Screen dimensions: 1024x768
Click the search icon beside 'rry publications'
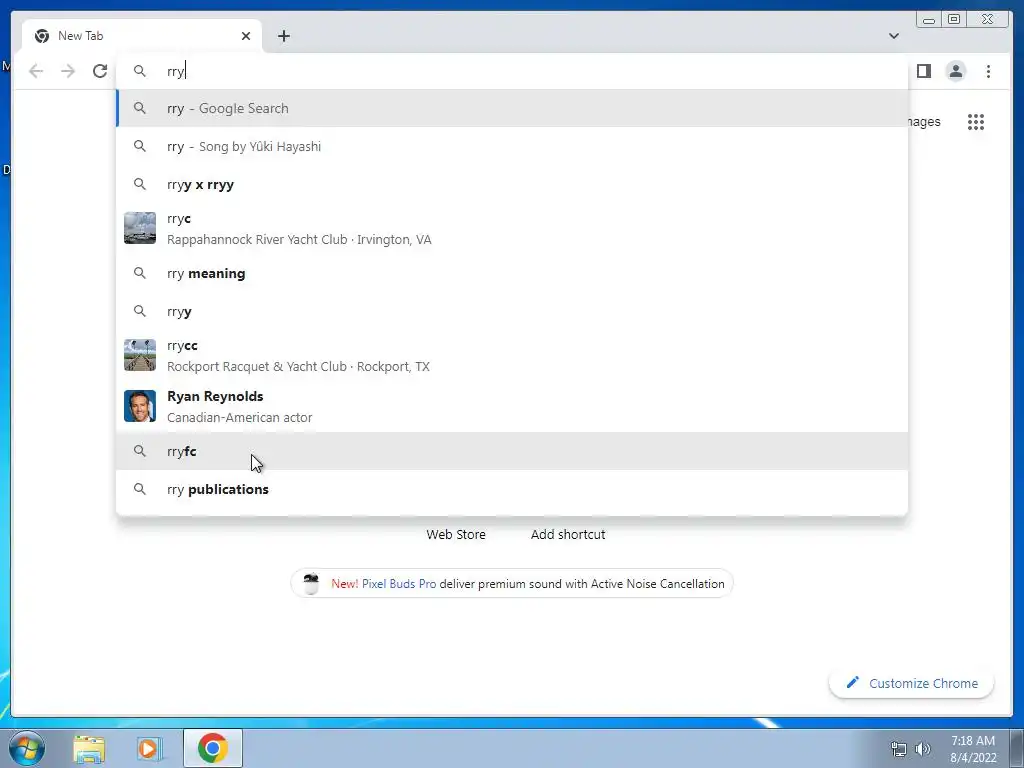[x=140, y=488]
